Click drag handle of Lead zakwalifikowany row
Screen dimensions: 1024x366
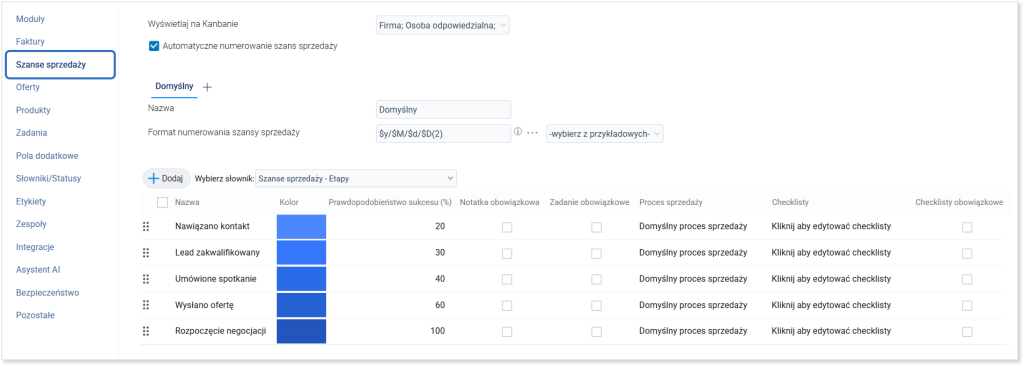(146, 252)
